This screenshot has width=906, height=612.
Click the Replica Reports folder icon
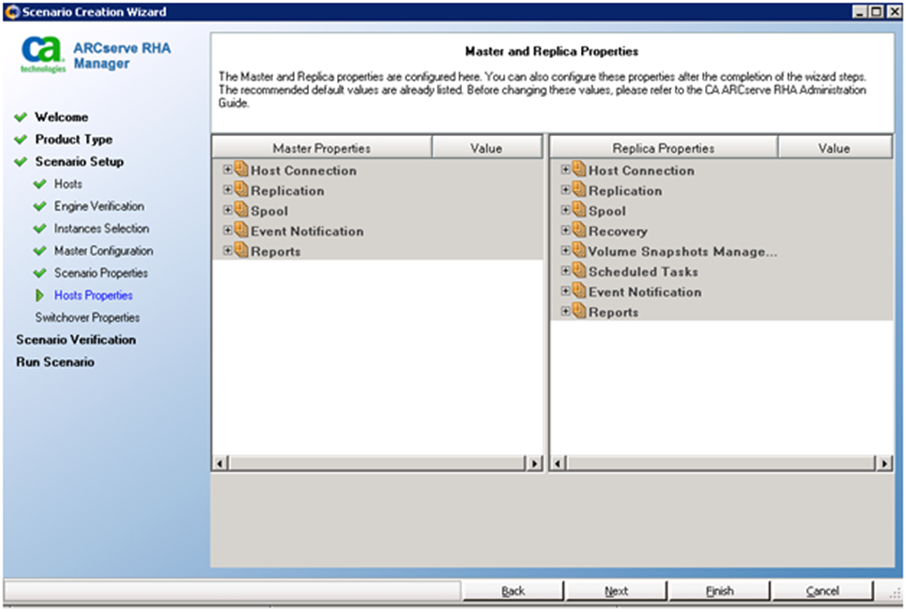coord(579,311)
